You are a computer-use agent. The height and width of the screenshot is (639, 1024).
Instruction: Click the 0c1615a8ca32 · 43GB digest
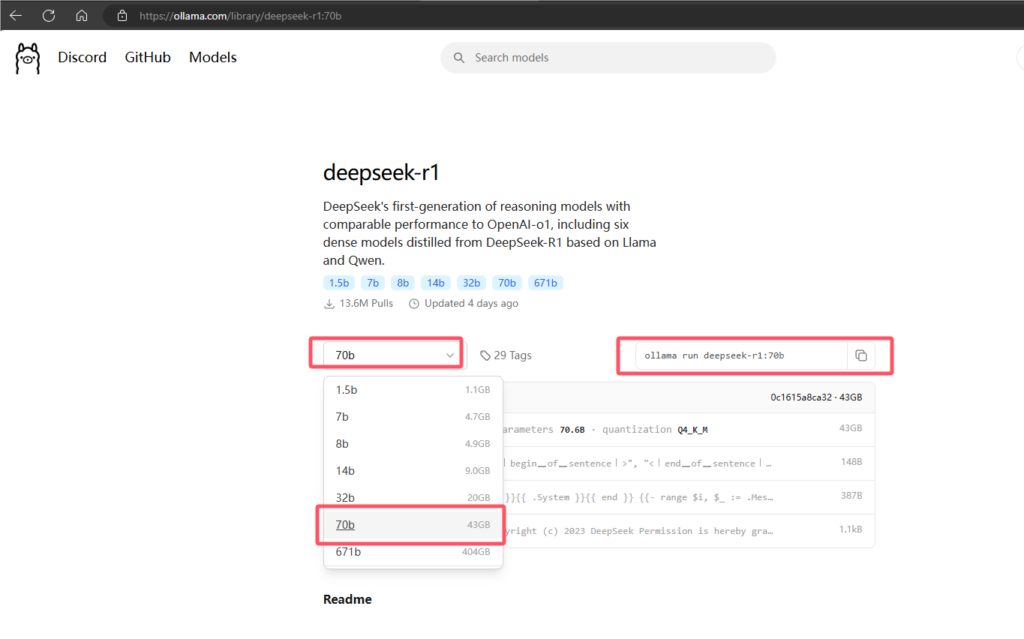pos(816,397)
